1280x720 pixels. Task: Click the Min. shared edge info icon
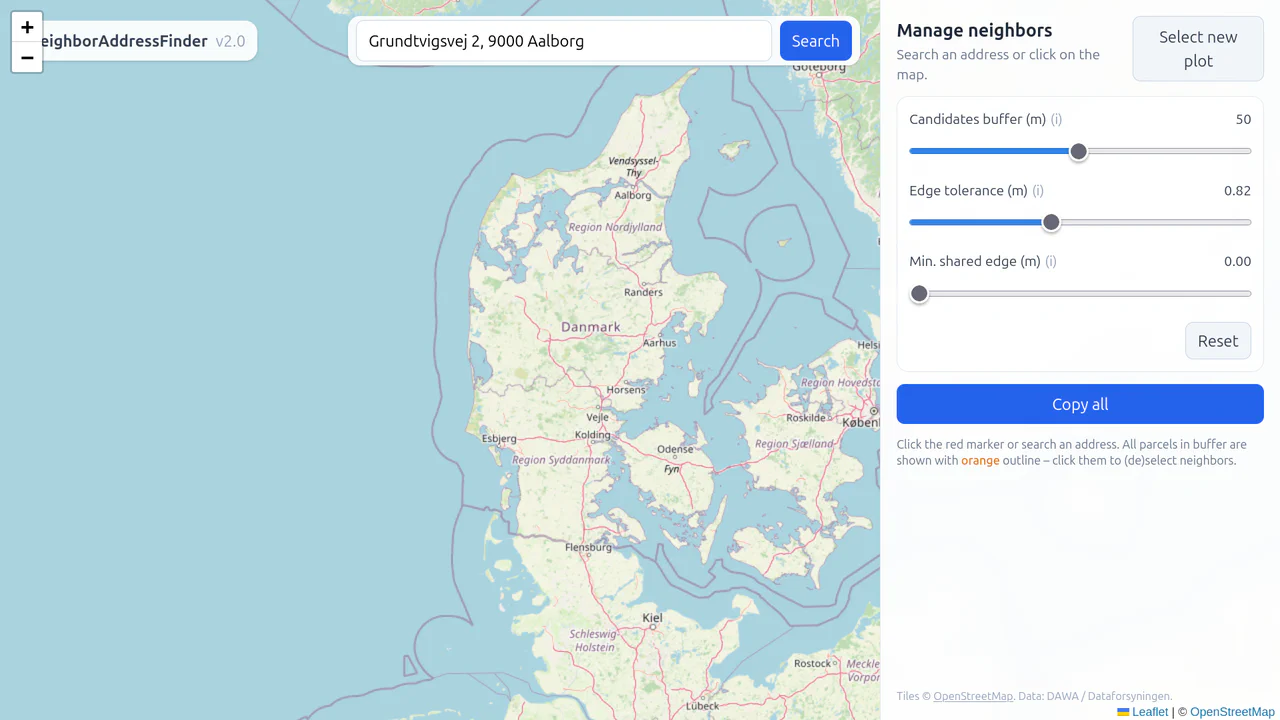[1051, 261]
